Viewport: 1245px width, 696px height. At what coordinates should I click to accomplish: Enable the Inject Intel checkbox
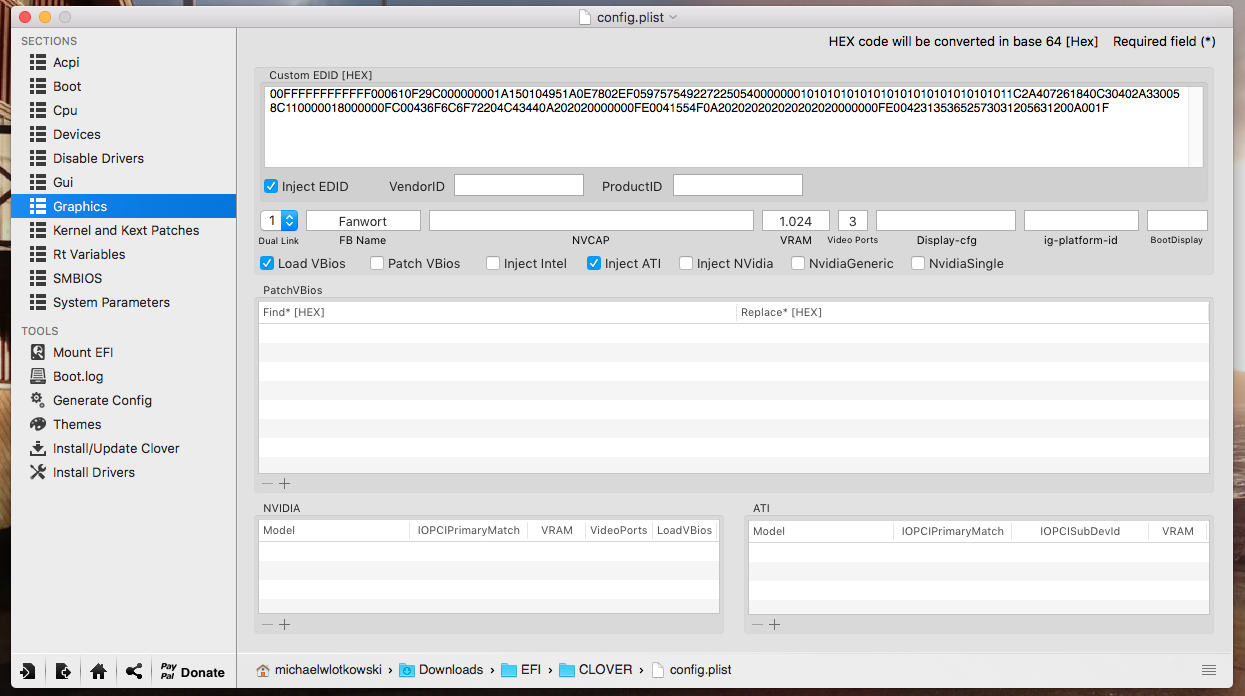tap(493, 264)
